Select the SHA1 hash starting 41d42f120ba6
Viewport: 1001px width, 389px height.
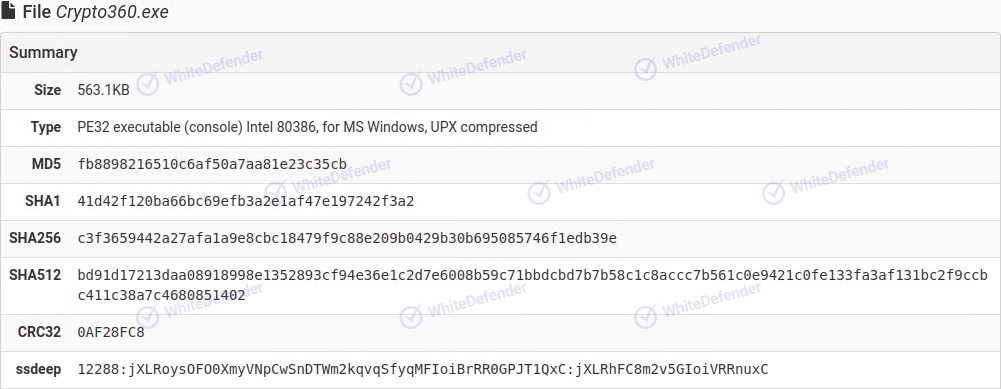pos(246,201)
